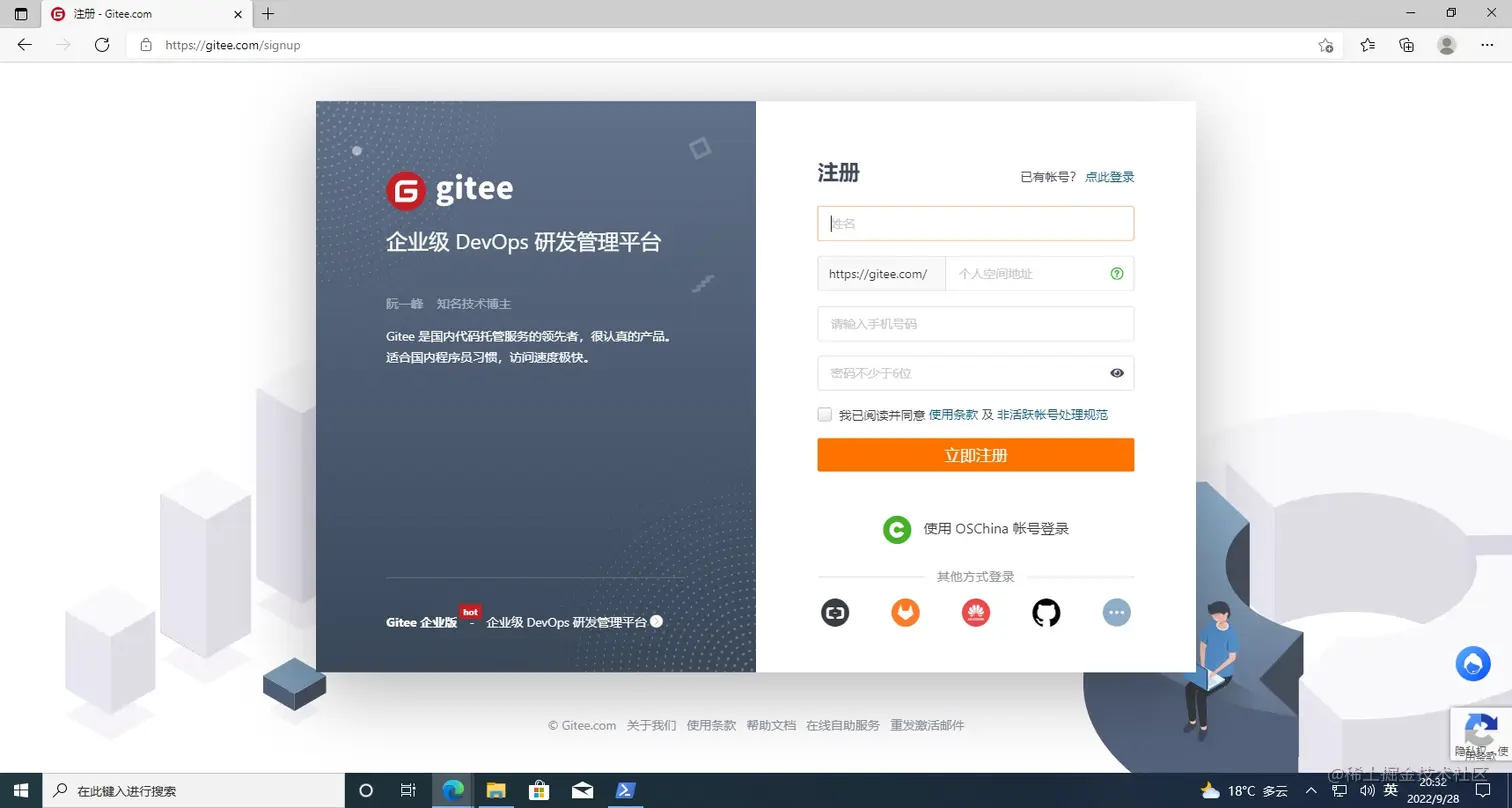Click the phone number input field
The image size is (1512, 808).
click(976, 324)
